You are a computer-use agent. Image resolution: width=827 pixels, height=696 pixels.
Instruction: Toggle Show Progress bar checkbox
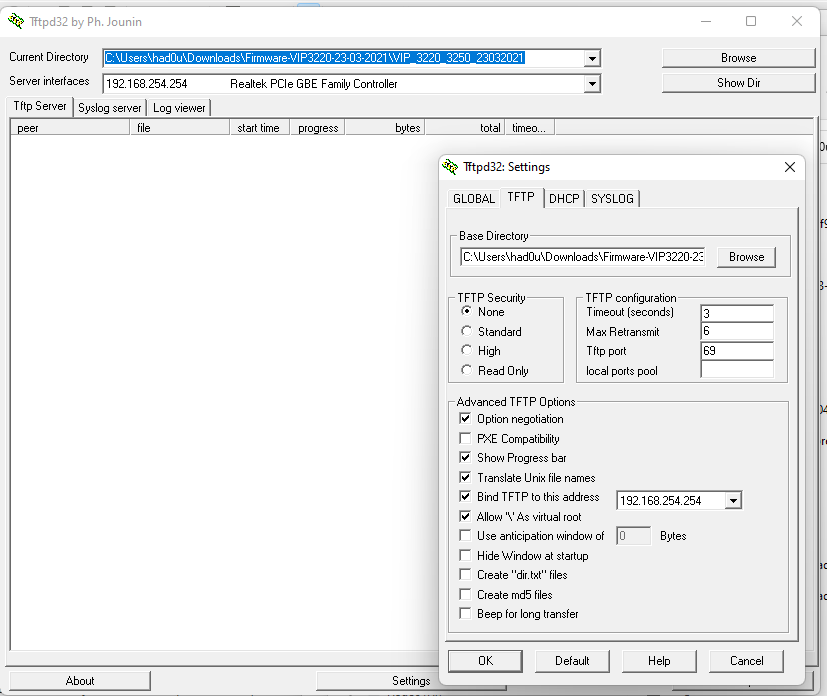(x=465, y=457)
